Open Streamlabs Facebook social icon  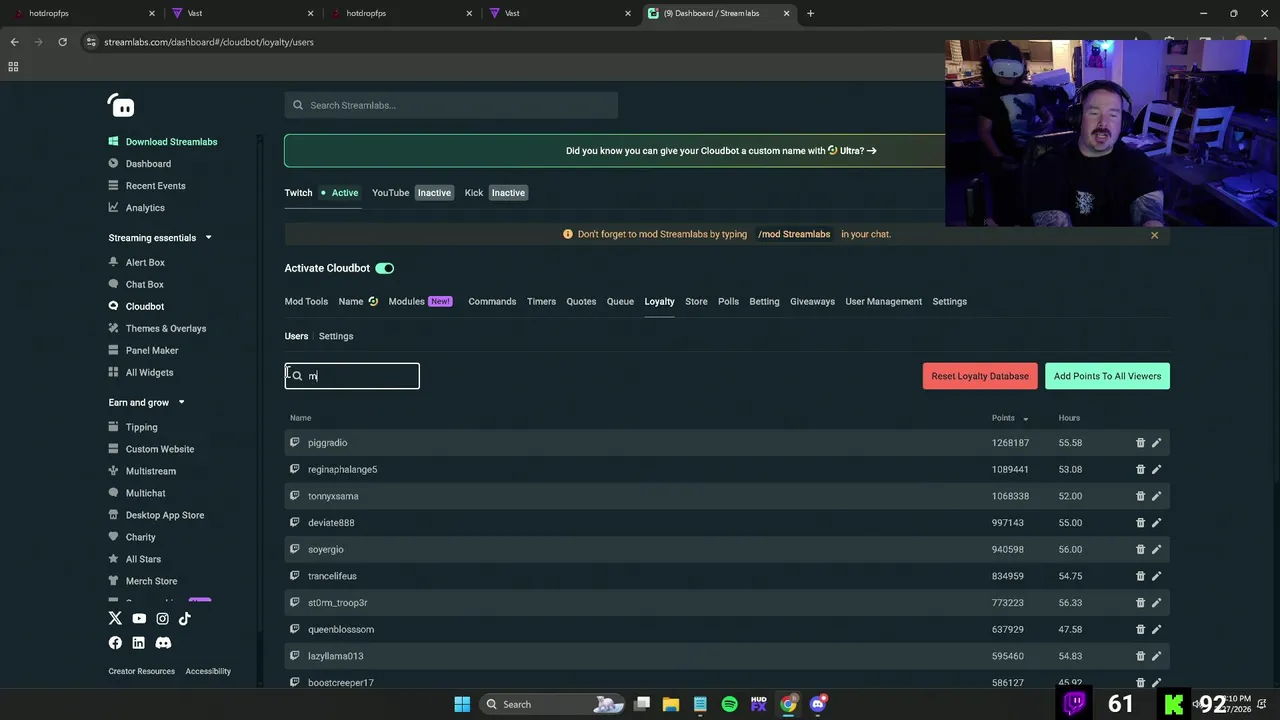pyautogui.click(x=115, y=643)
